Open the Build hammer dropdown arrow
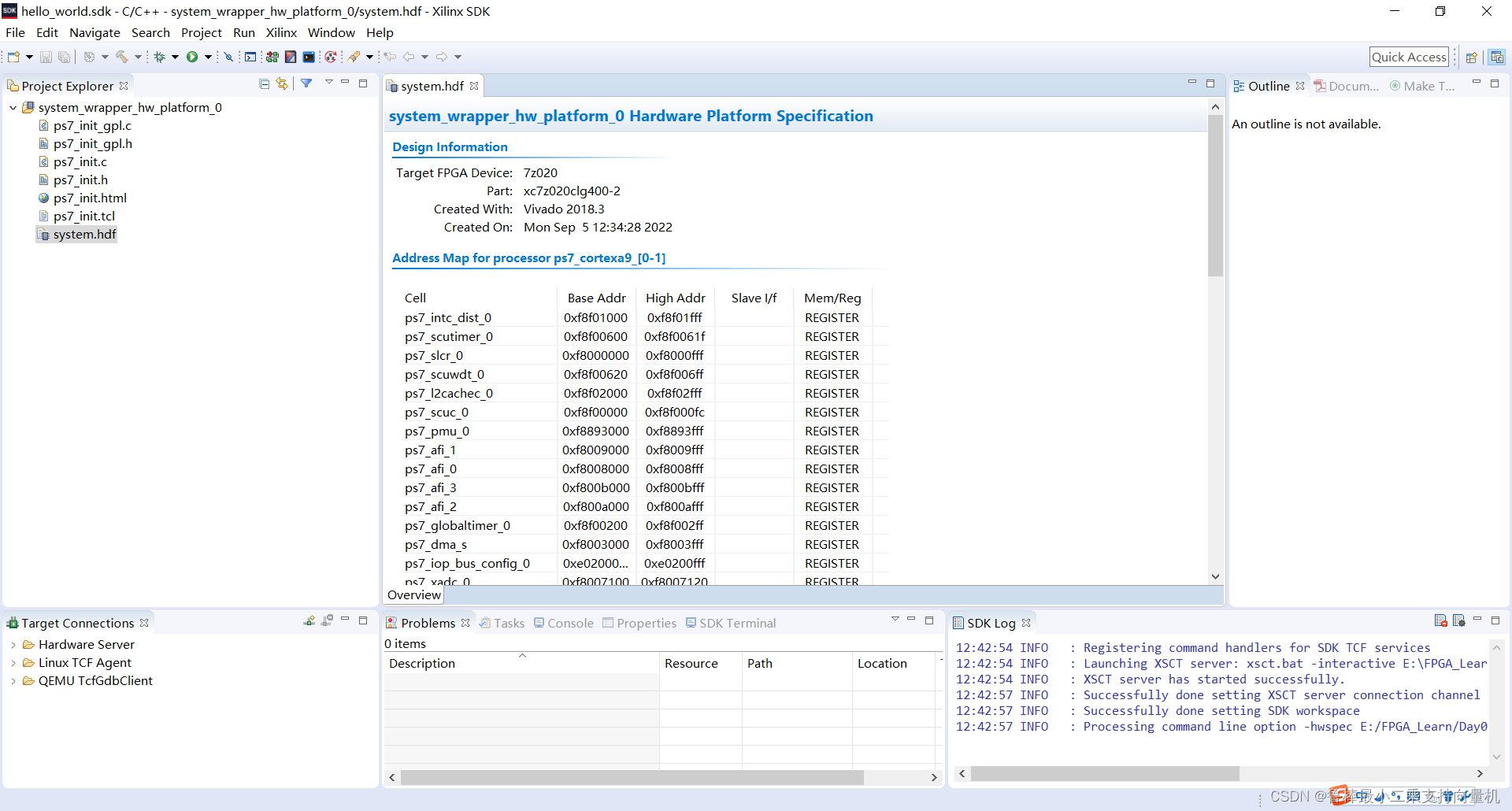The width and height of the screenshot is (1512, 811). coord(138,57)
